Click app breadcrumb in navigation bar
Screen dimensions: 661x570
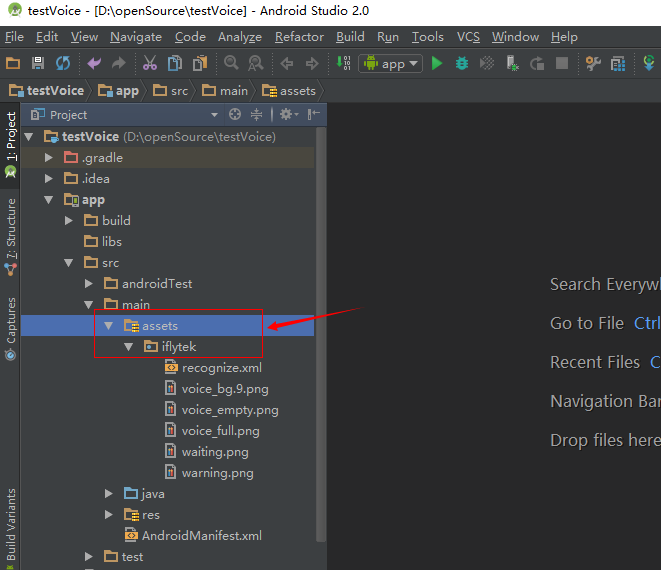pos(118,91)
